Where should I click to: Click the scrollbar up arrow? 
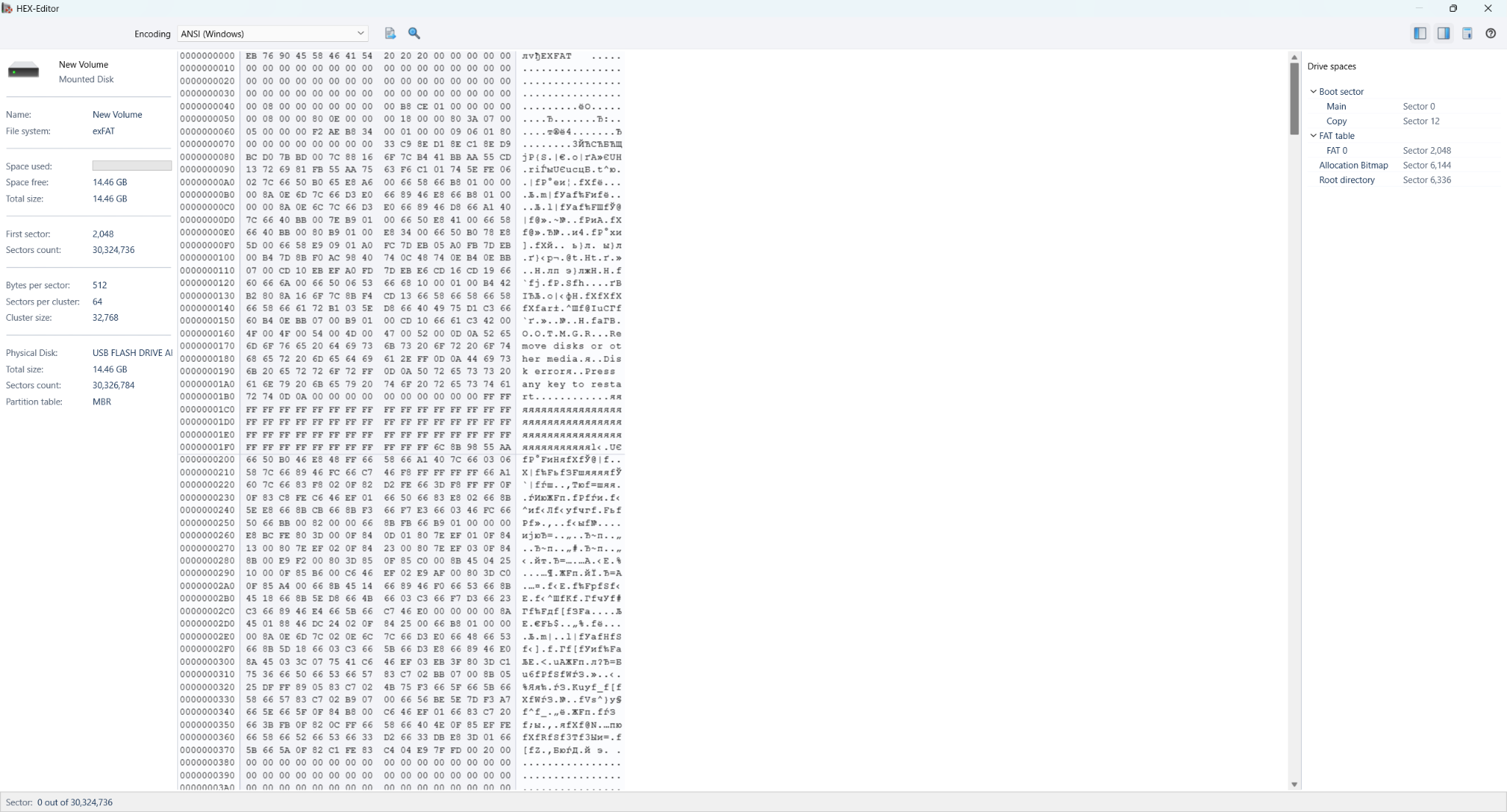[1294, 57]
